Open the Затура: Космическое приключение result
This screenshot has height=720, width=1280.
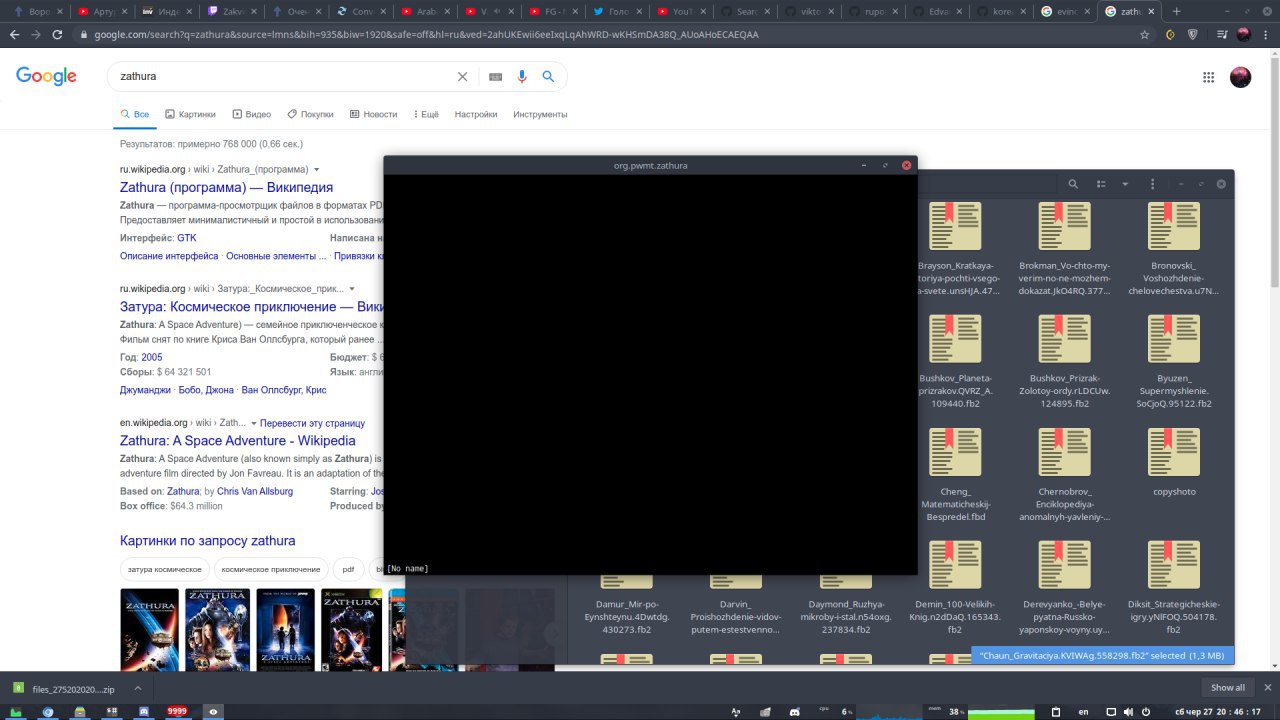pyautogui.click(x=252, y=307)
